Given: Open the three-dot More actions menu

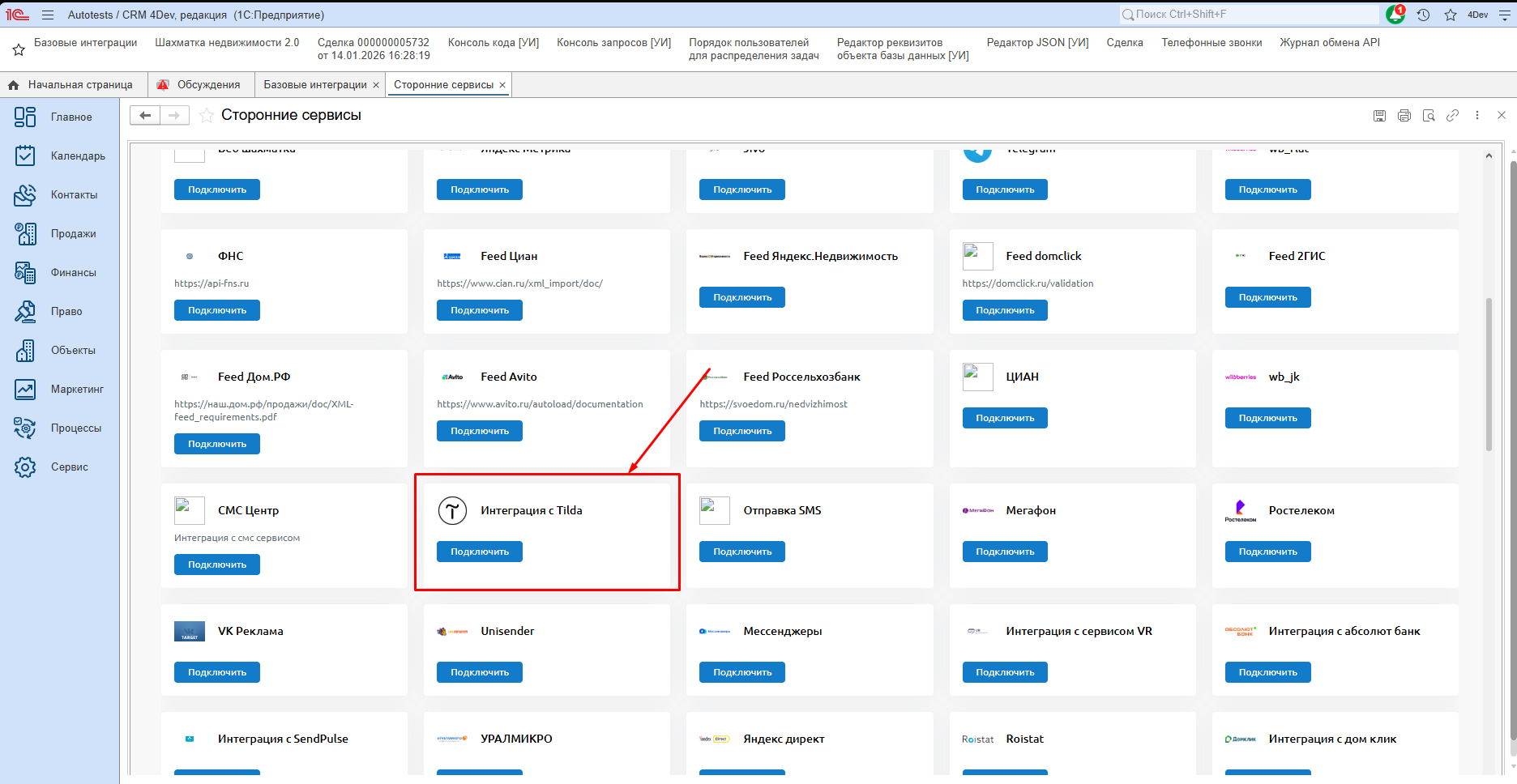Looking at the screenshot, I should tap(1477, 116).
